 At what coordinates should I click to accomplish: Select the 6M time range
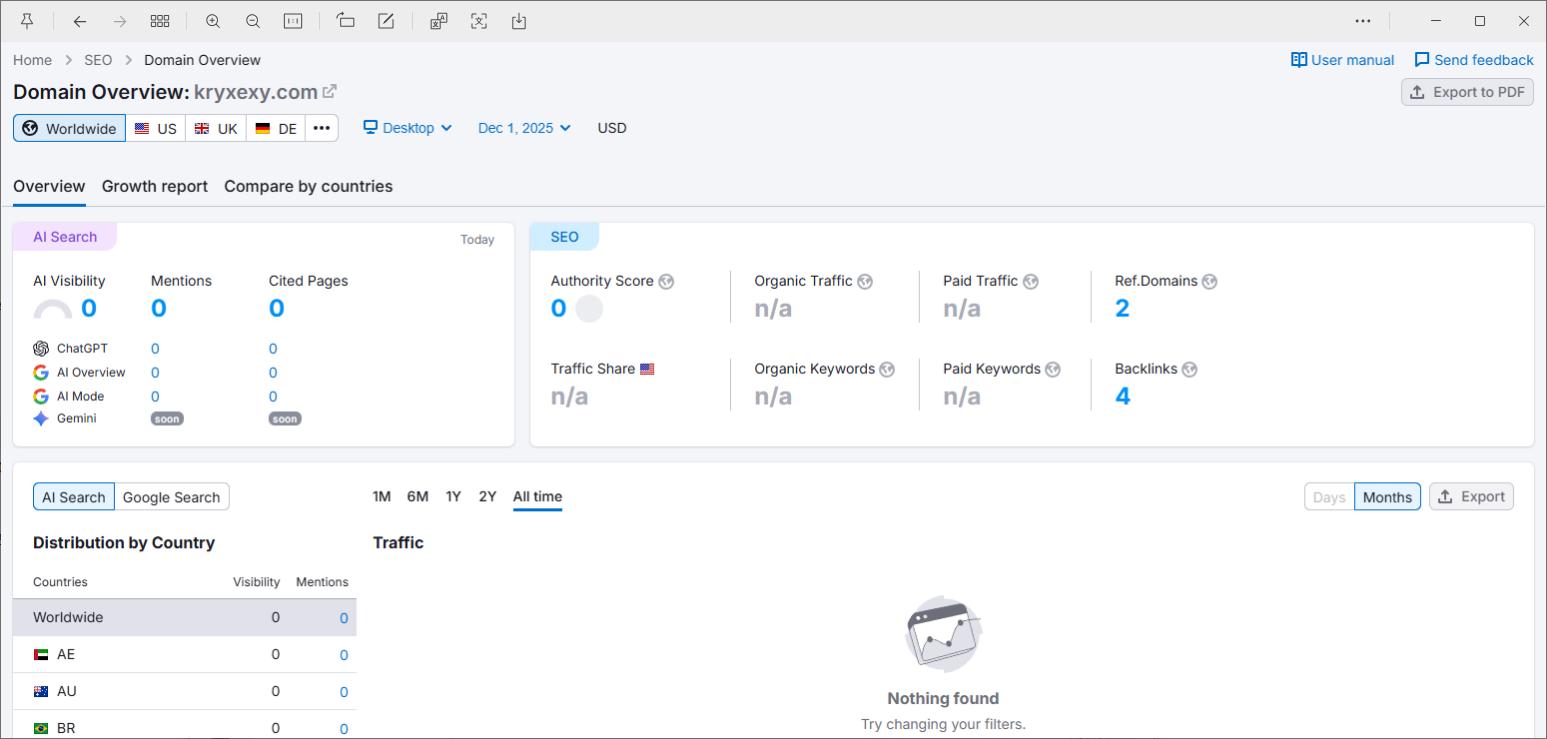pyautogui.click(x=417, y=497)
